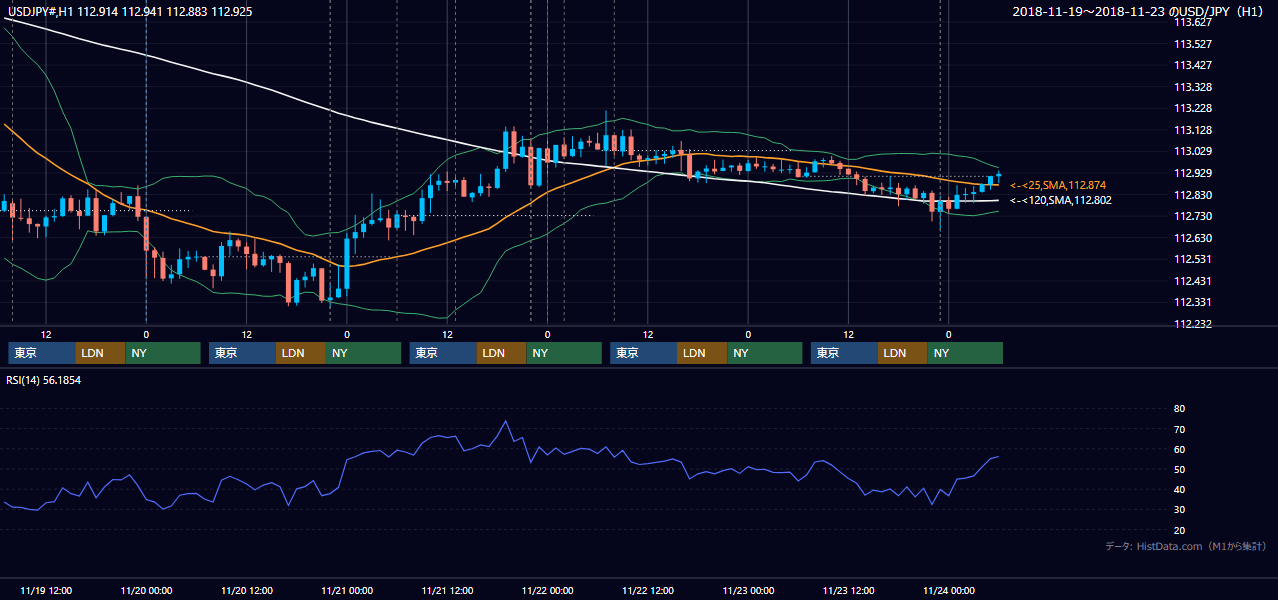This screenshot has width=1278, height=600.
Task: Click price axis value 113.328
Action: 1192,87
